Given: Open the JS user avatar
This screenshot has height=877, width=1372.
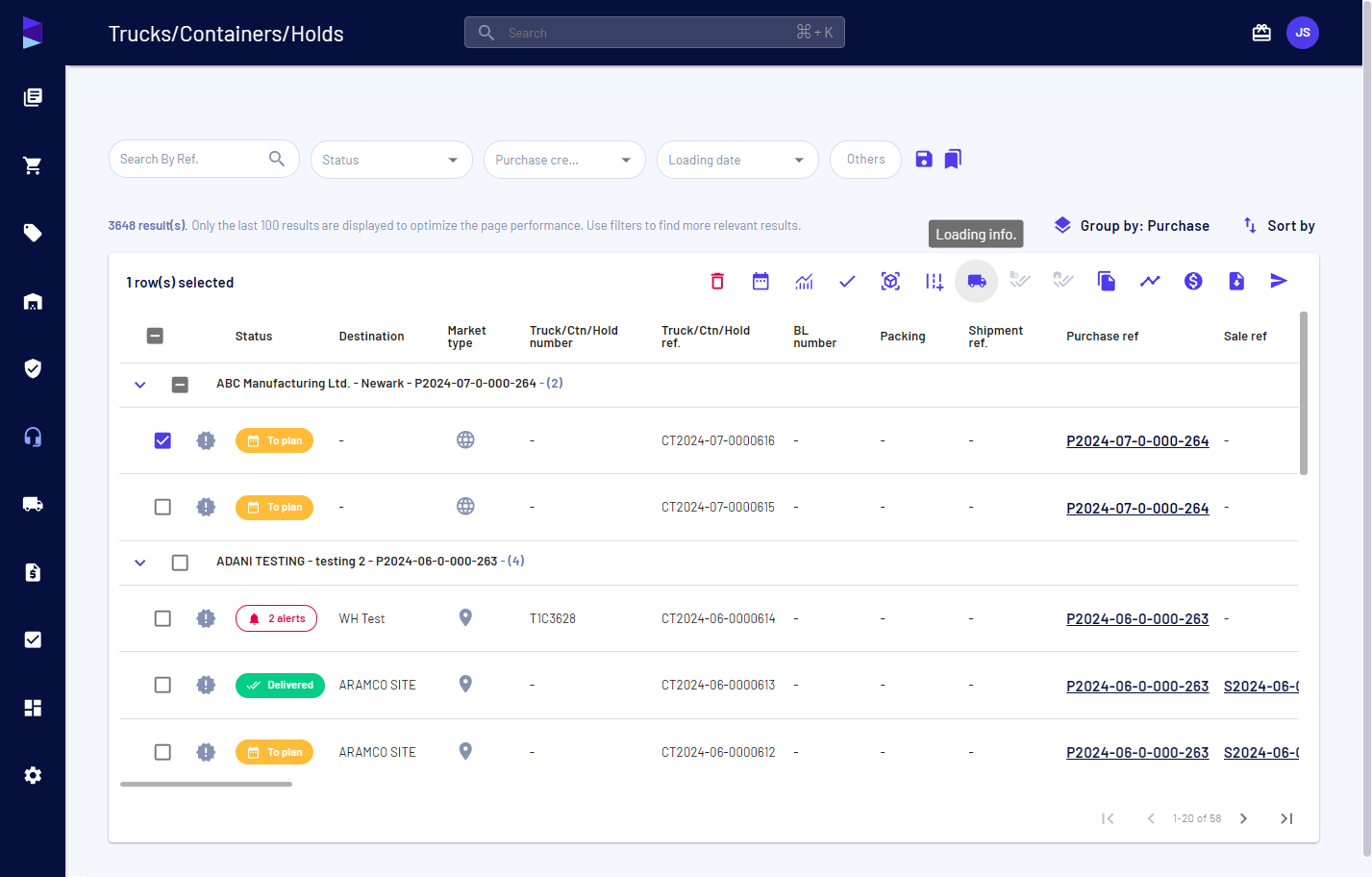Looking at the screenshot, I should click(x=1303, y=33).
